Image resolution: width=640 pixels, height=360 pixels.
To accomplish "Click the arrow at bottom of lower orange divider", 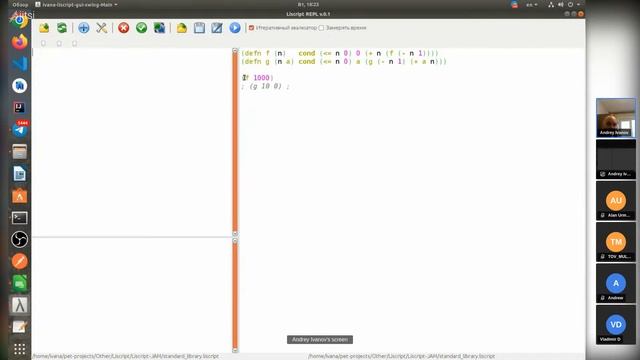I will coord(235,350).
